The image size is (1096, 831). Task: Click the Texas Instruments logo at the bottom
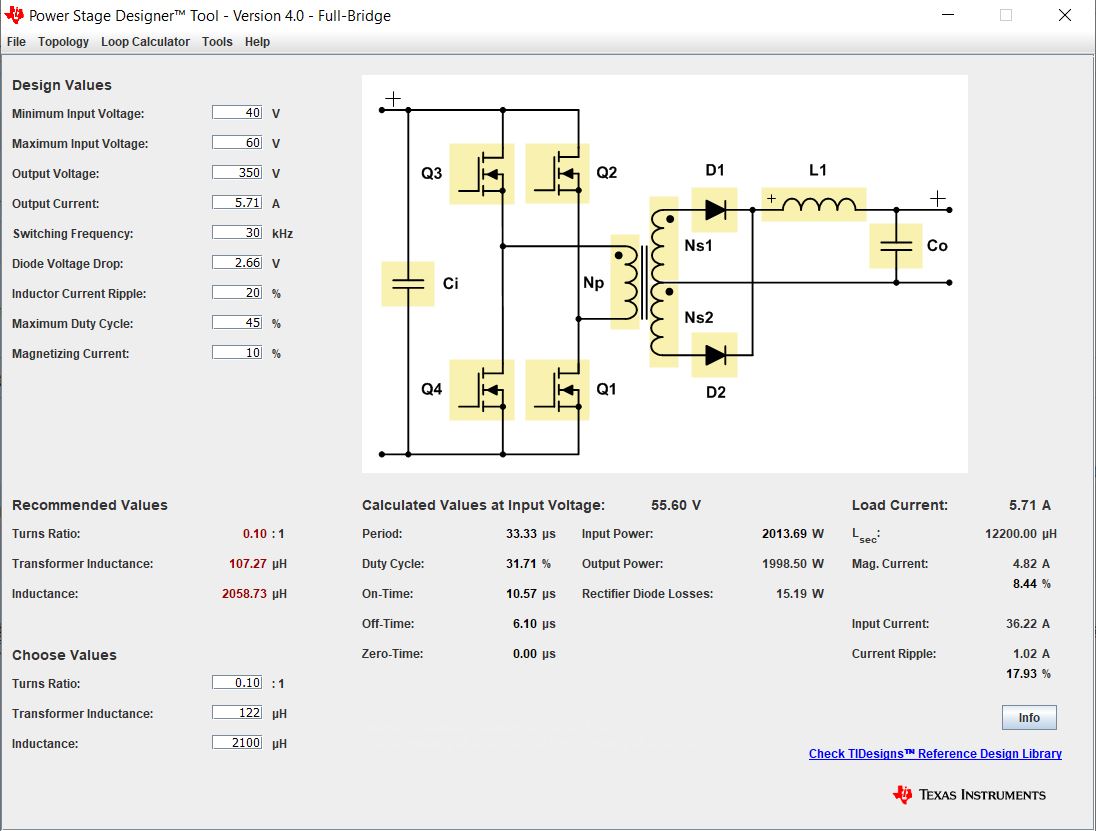click(x=965, y=794)
